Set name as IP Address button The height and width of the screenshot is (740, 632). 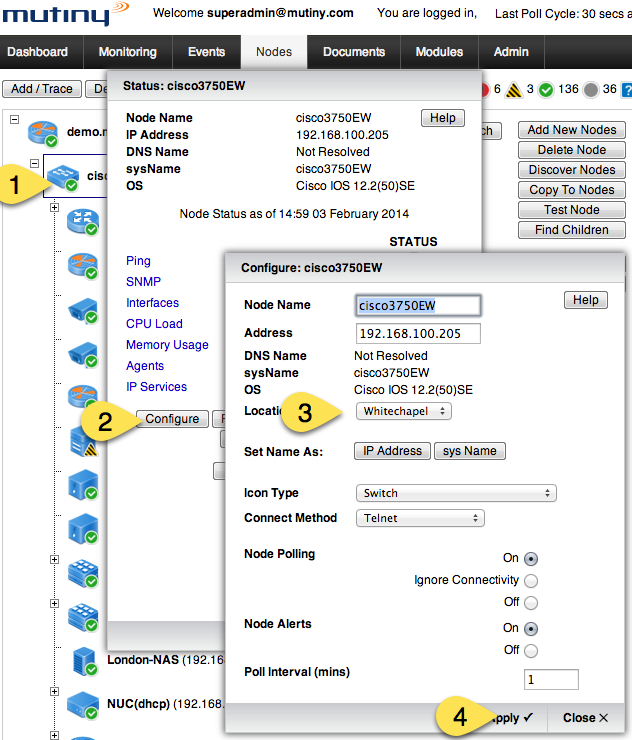click(x=392, y=451)
